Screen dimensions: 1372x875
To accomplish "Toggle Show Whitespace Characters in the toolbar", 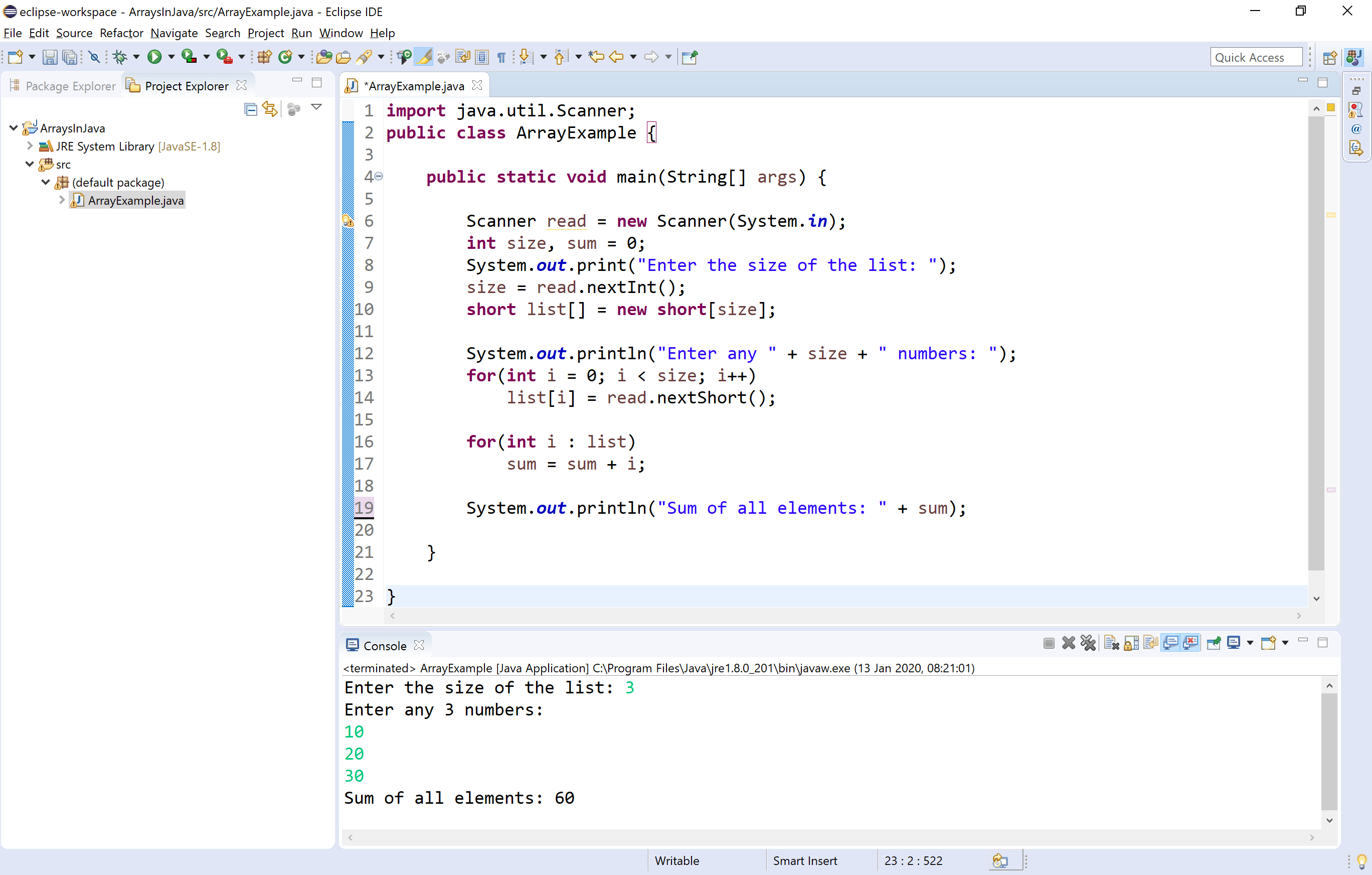I will point(501,56).
